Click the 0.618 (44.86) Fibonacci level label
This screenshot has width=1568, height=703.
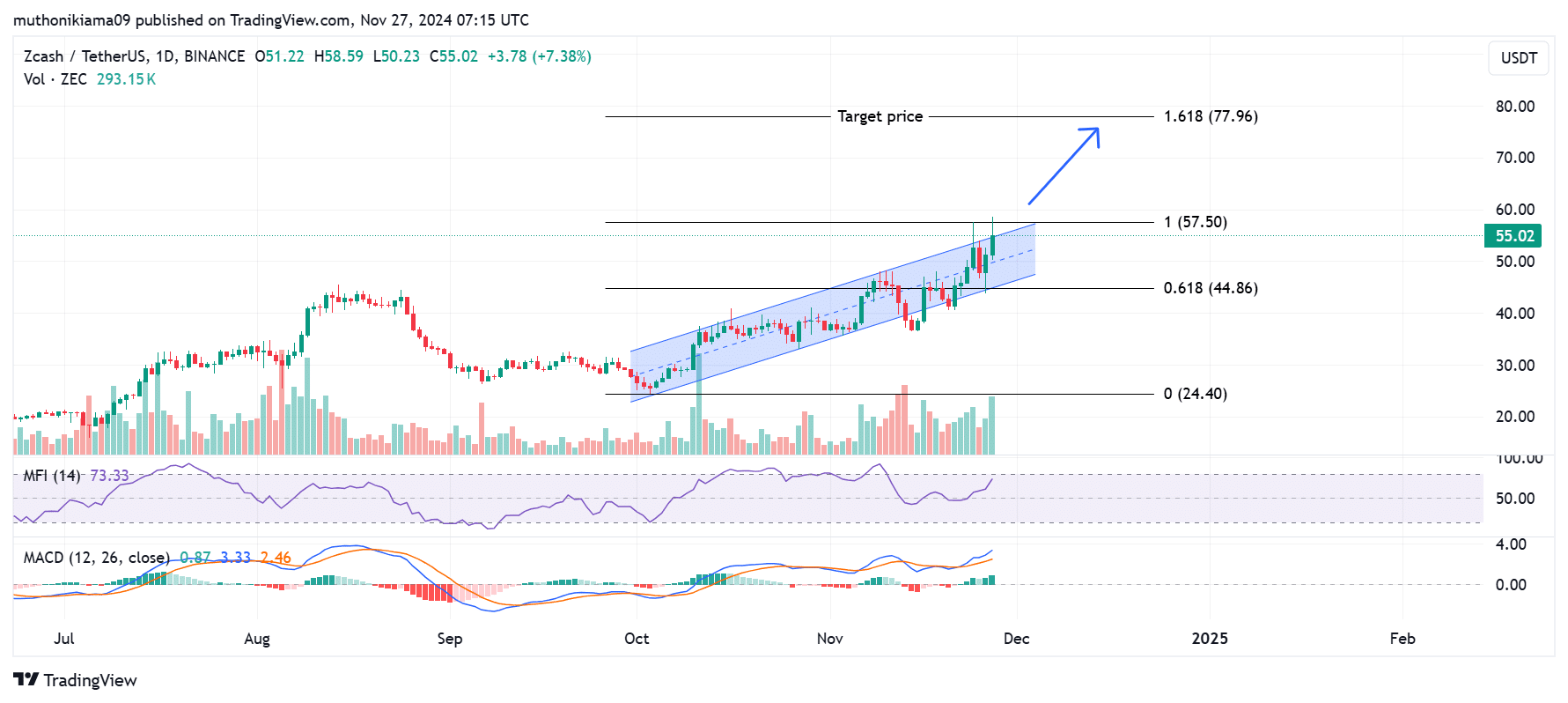tap(1211, 288)
